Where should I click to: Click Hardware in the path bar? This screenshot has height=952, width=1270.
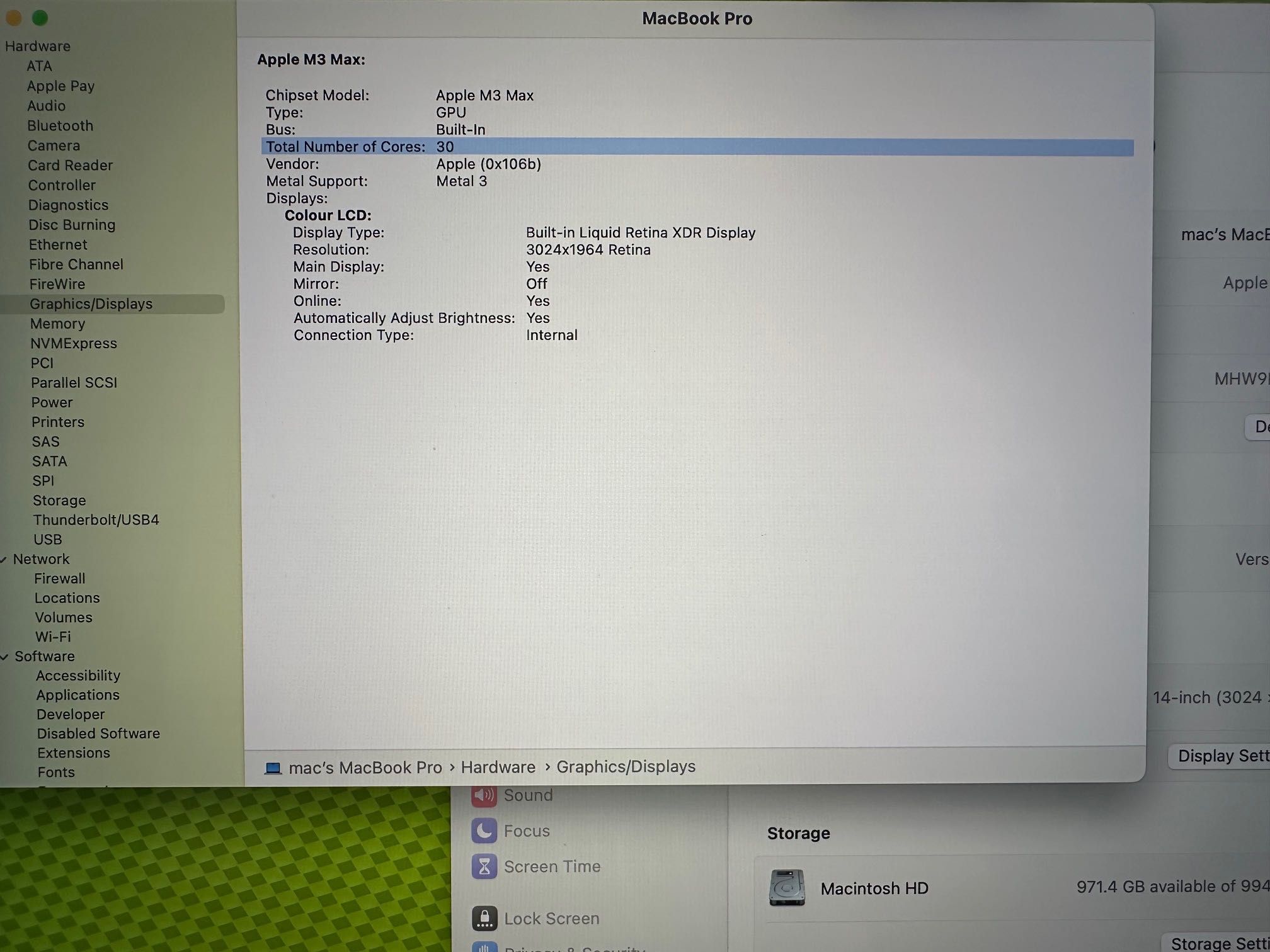[x=498, y=767]
